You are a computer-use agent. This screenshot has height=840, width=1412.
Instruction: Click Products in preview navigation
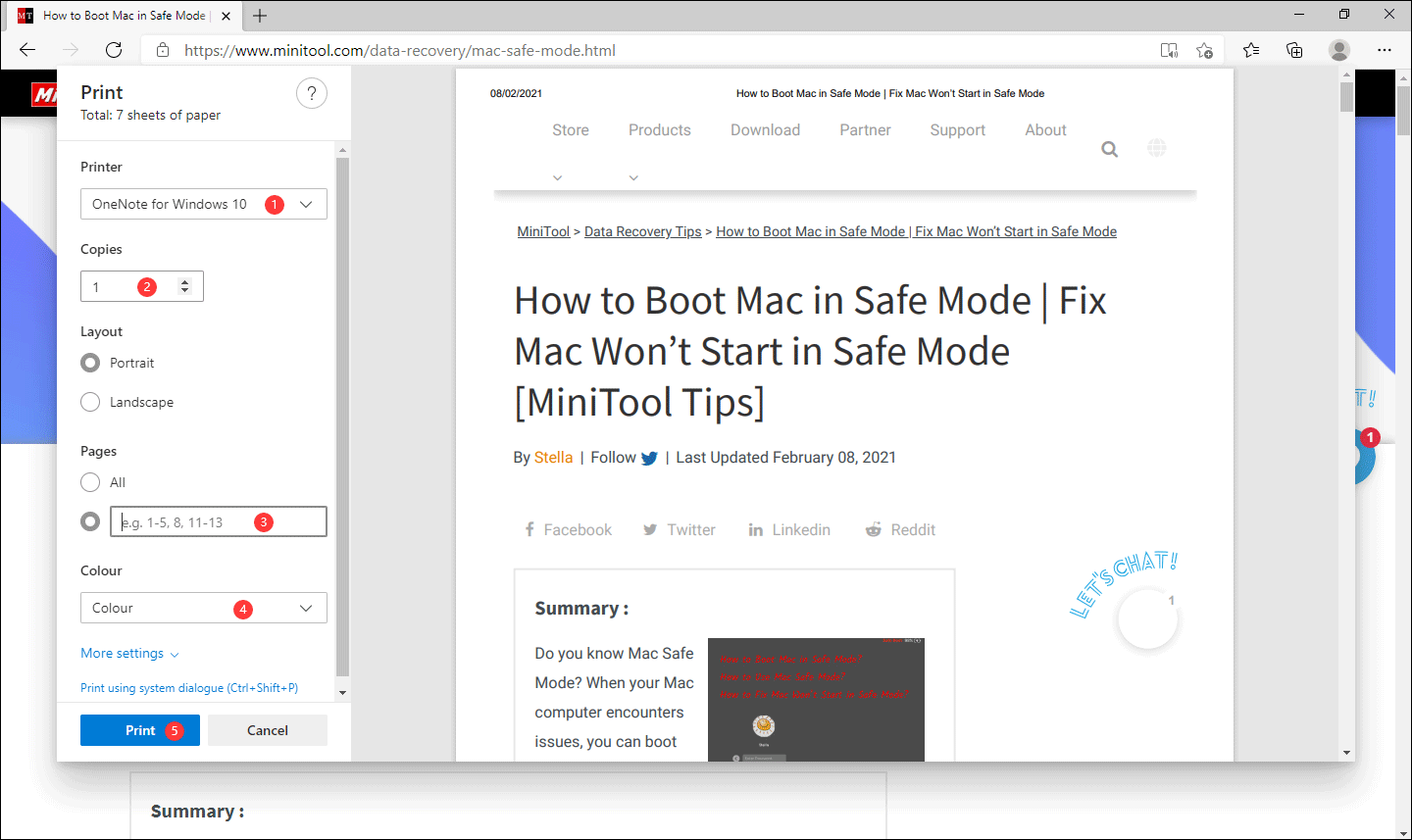click(660, 130)
